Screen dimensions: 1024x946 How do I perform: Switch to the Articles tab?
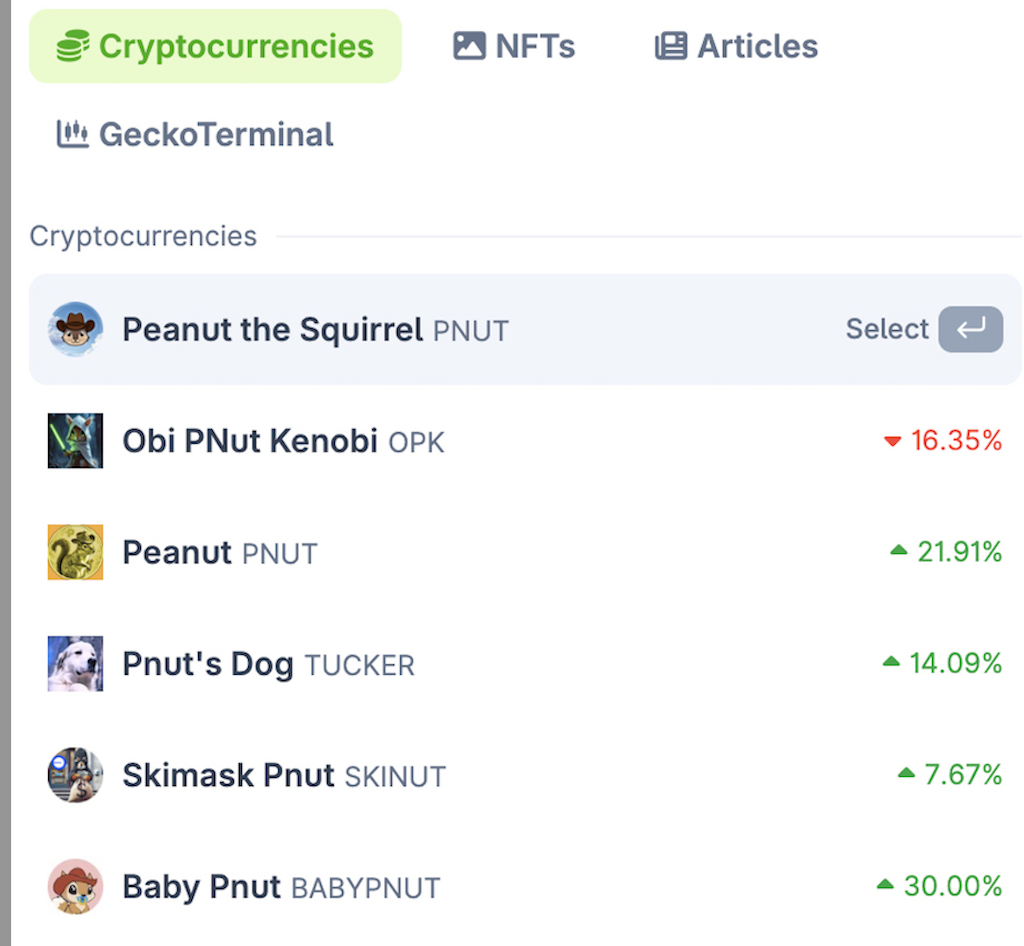[736, 46]
